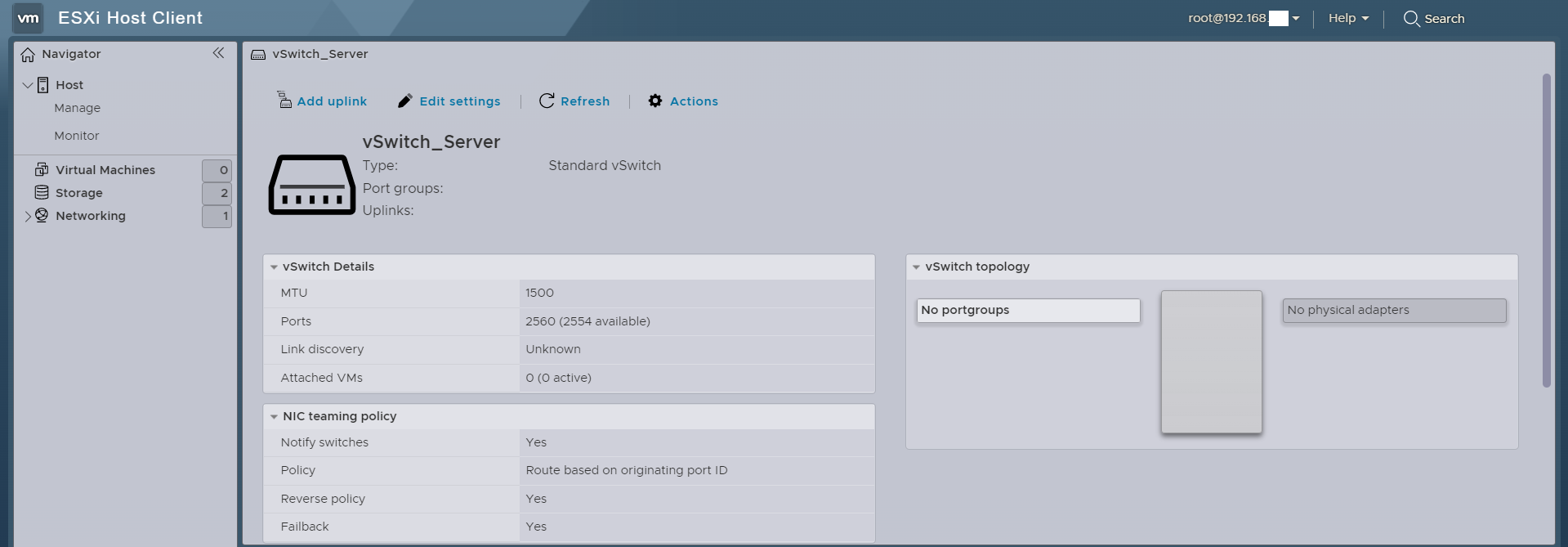The height and width of the screenshot is (547, 1568).
Task: Click the Refresh circular arrow icon
Action: tap(547, 101)
